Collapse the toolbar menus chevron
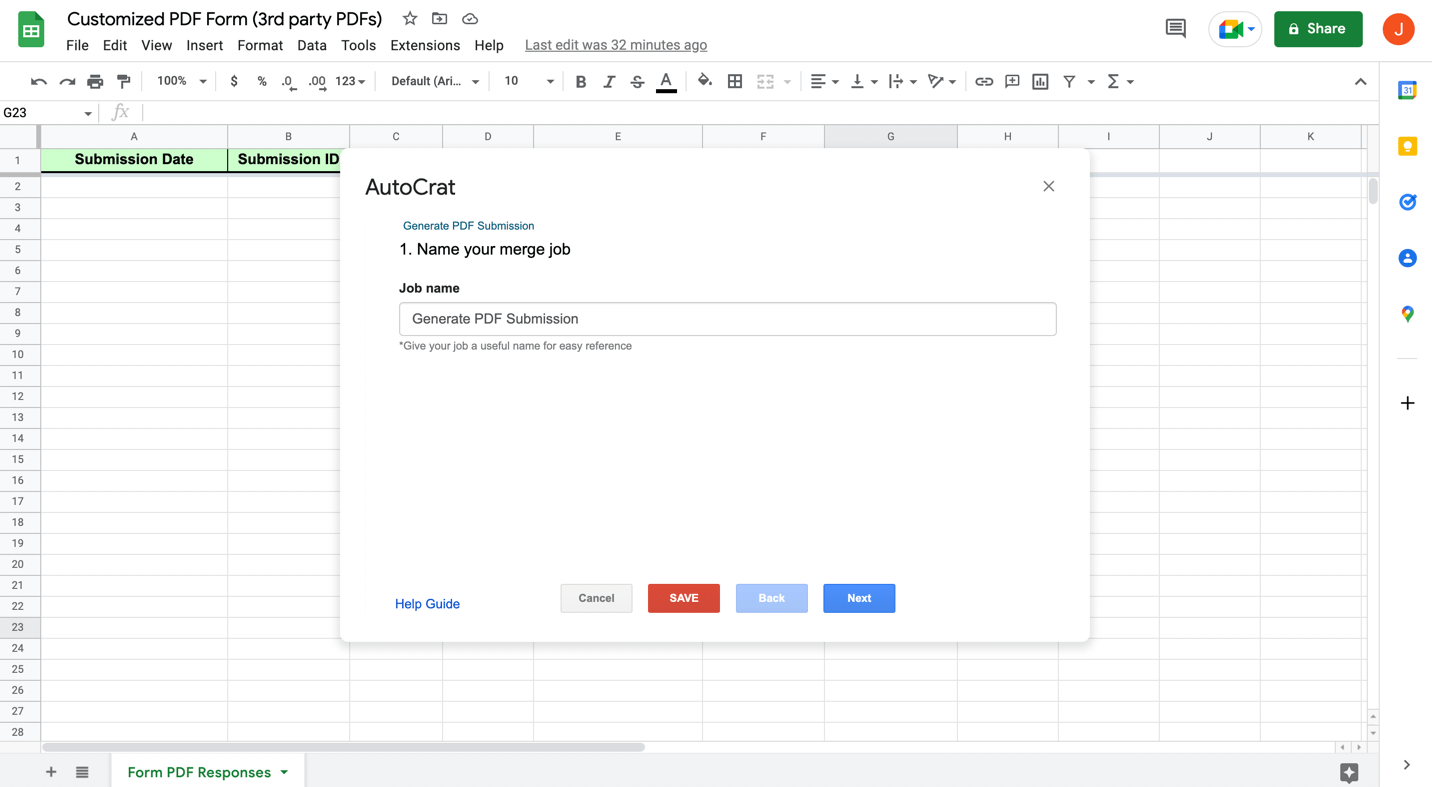 1360,82
